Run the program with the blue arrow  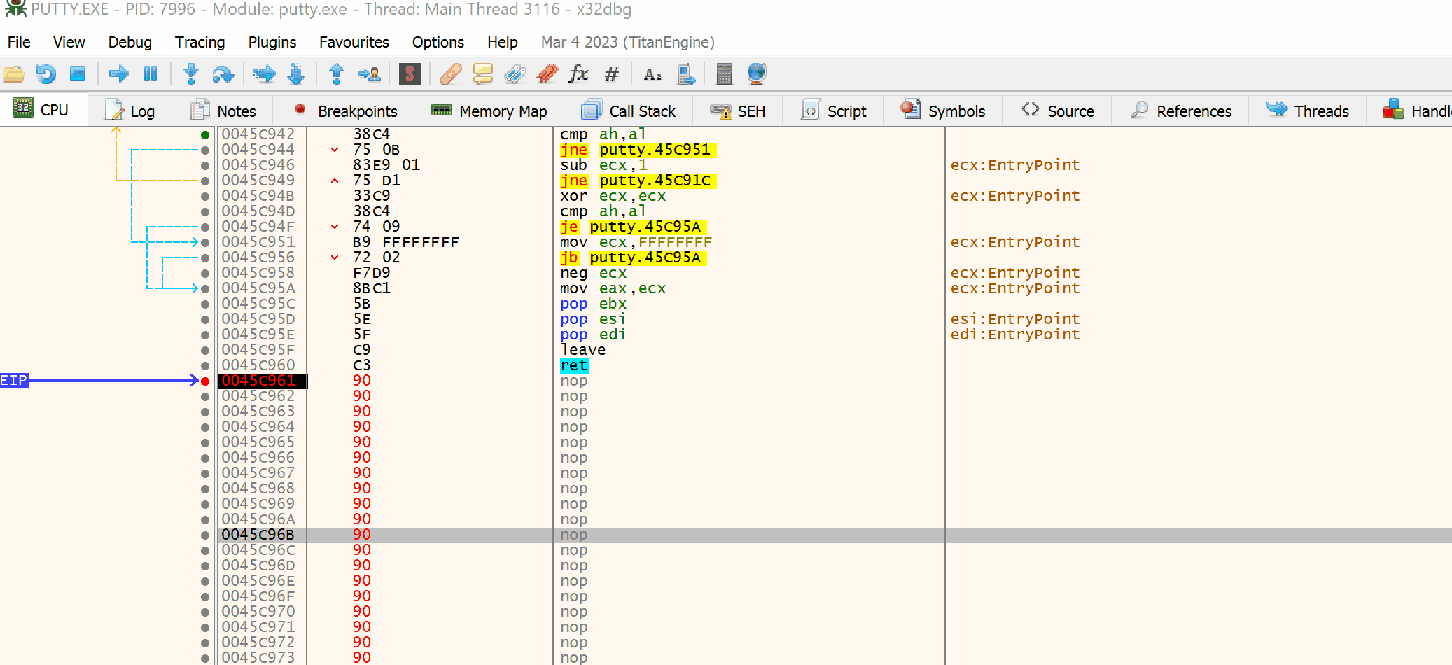120,73
